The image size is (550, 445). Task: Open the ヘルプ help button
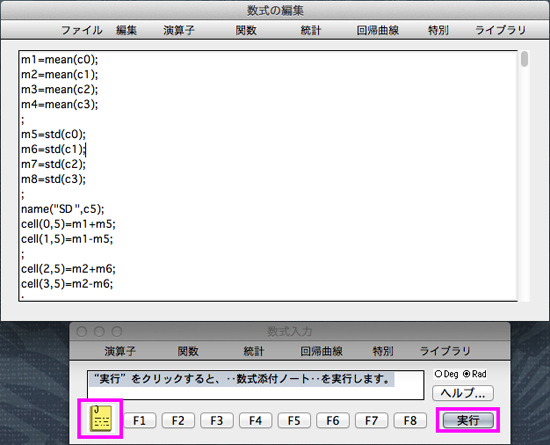(463, 393)
